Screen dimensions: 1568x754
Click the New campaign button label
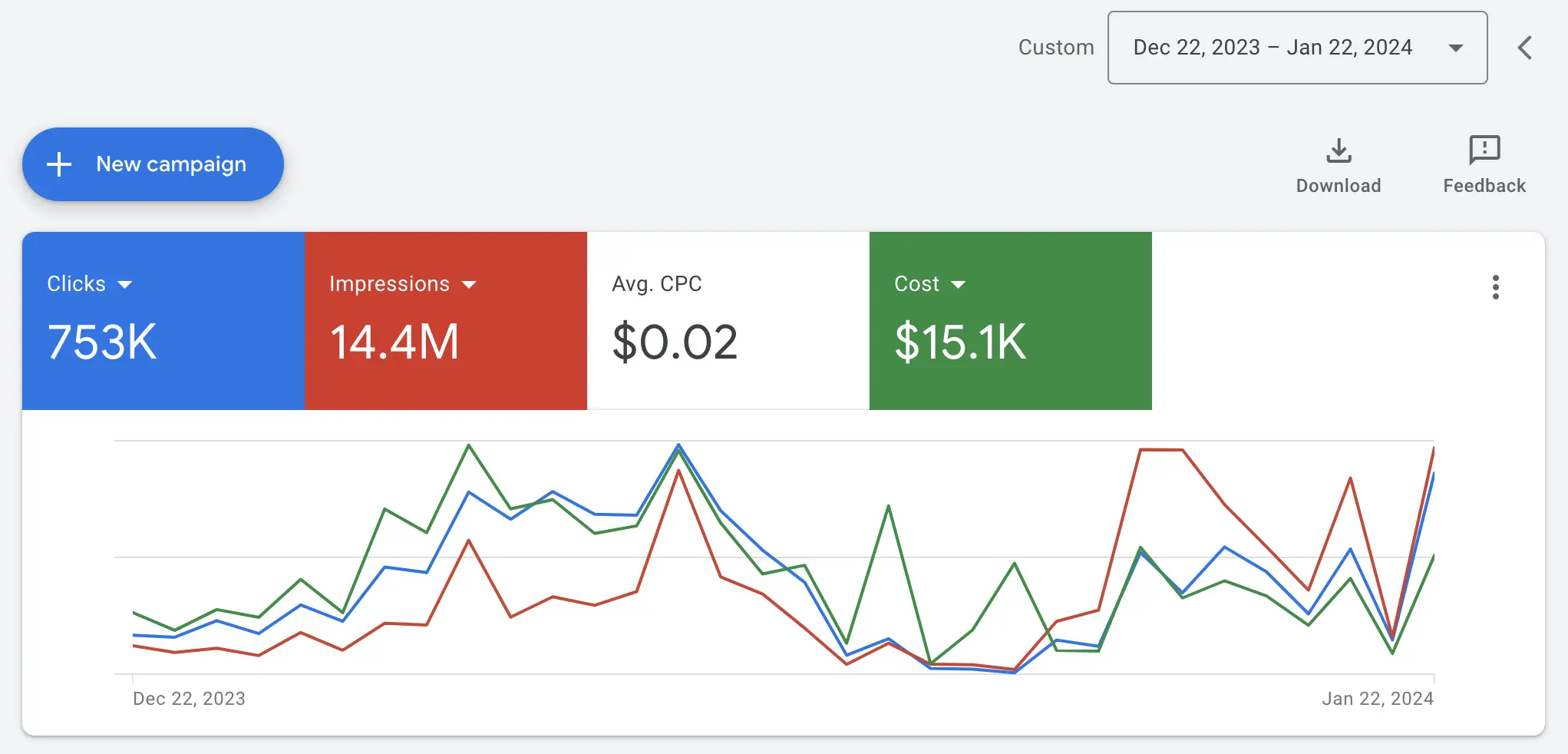pyautogui.click(x=171, y=164)
